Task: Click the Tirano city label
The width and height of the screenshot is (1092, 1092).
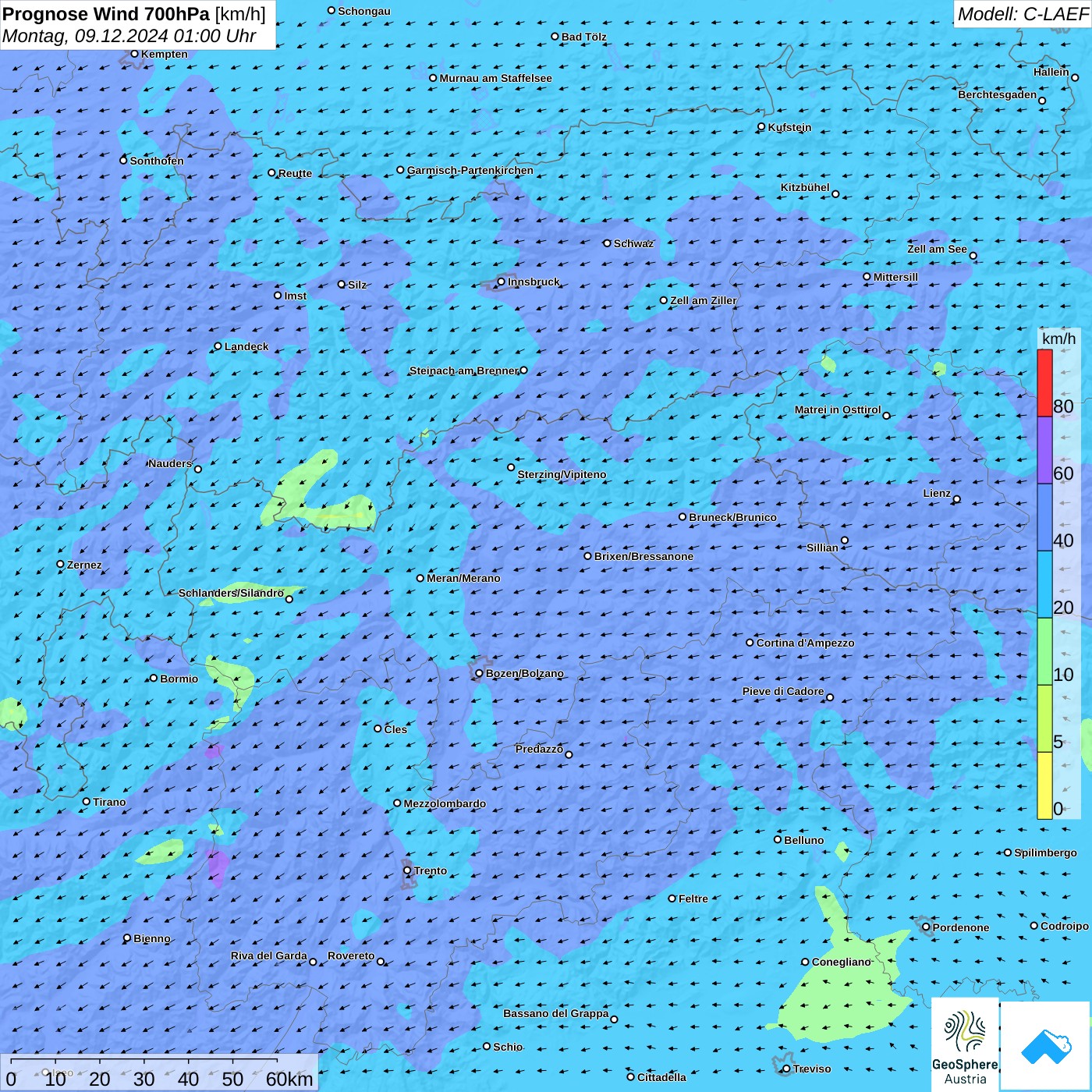Action: tap(109, 802)
